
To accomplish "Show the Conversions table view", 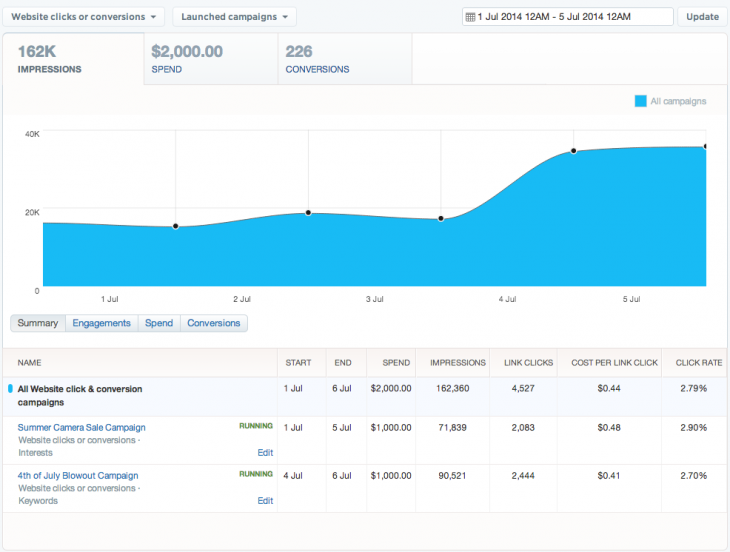I will (214, 323).
